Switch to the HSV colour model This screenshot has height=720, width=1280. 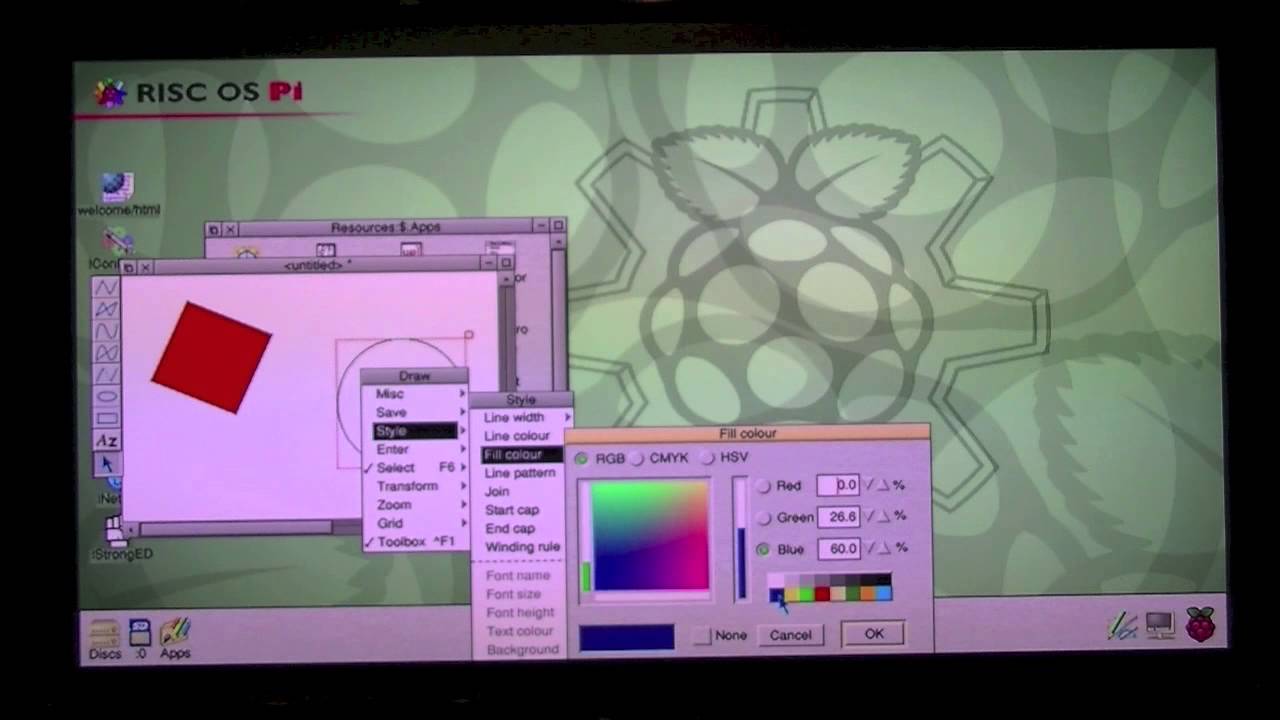coord(707,457)
